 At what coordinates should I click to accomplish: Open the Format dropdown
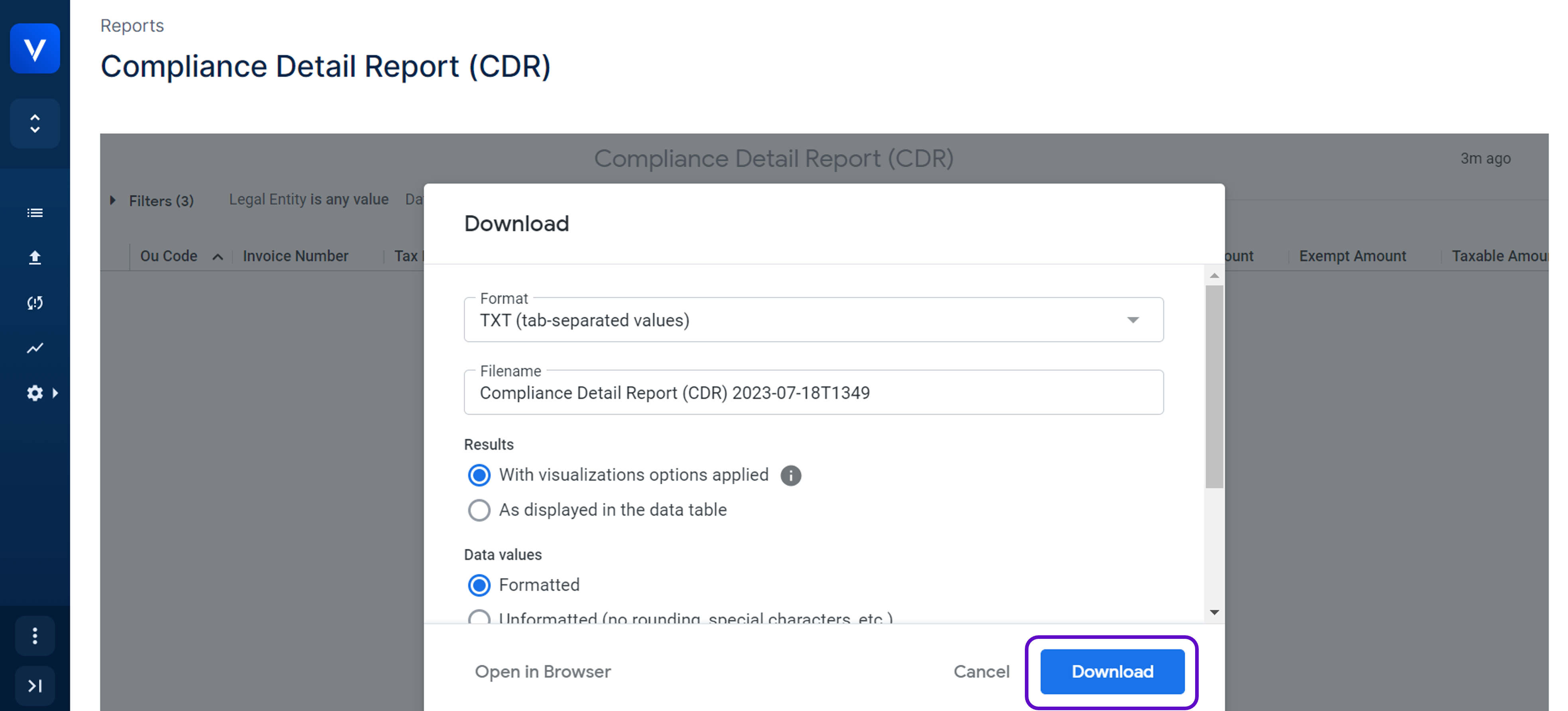pos(813,320)
